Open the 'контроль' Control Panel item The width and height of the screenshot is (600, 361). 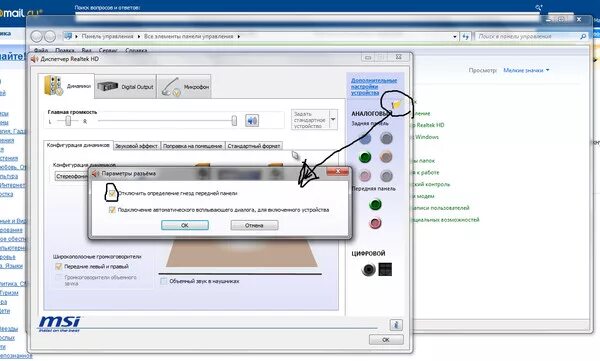(430, 184)
